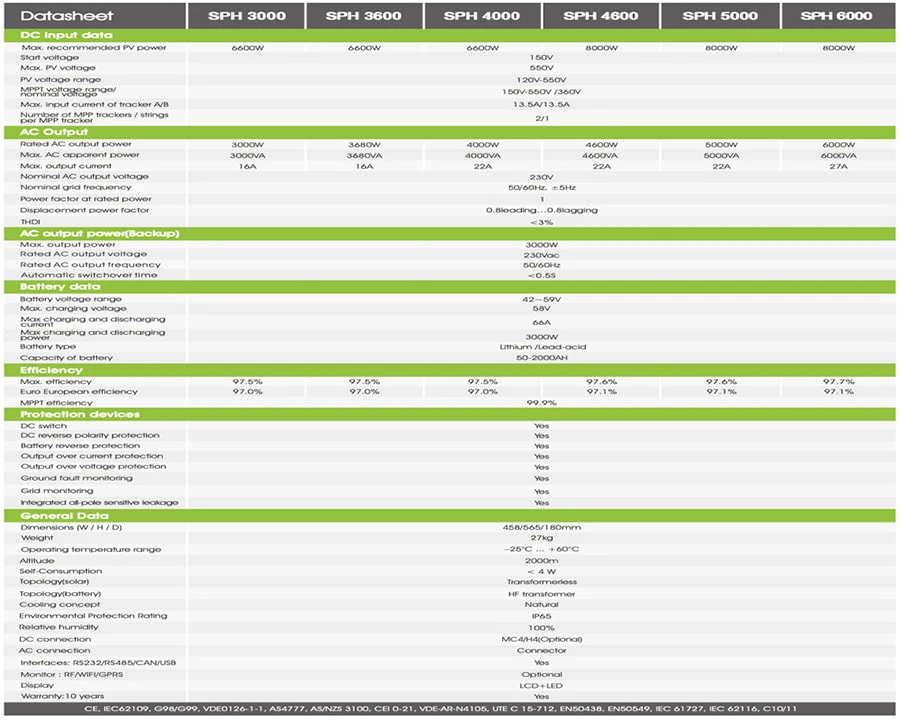Select the "MC4/H4(Optional)" DC connection value
Image resolution: width=900 pixels, height=720 pixels.
click(542, 639)
